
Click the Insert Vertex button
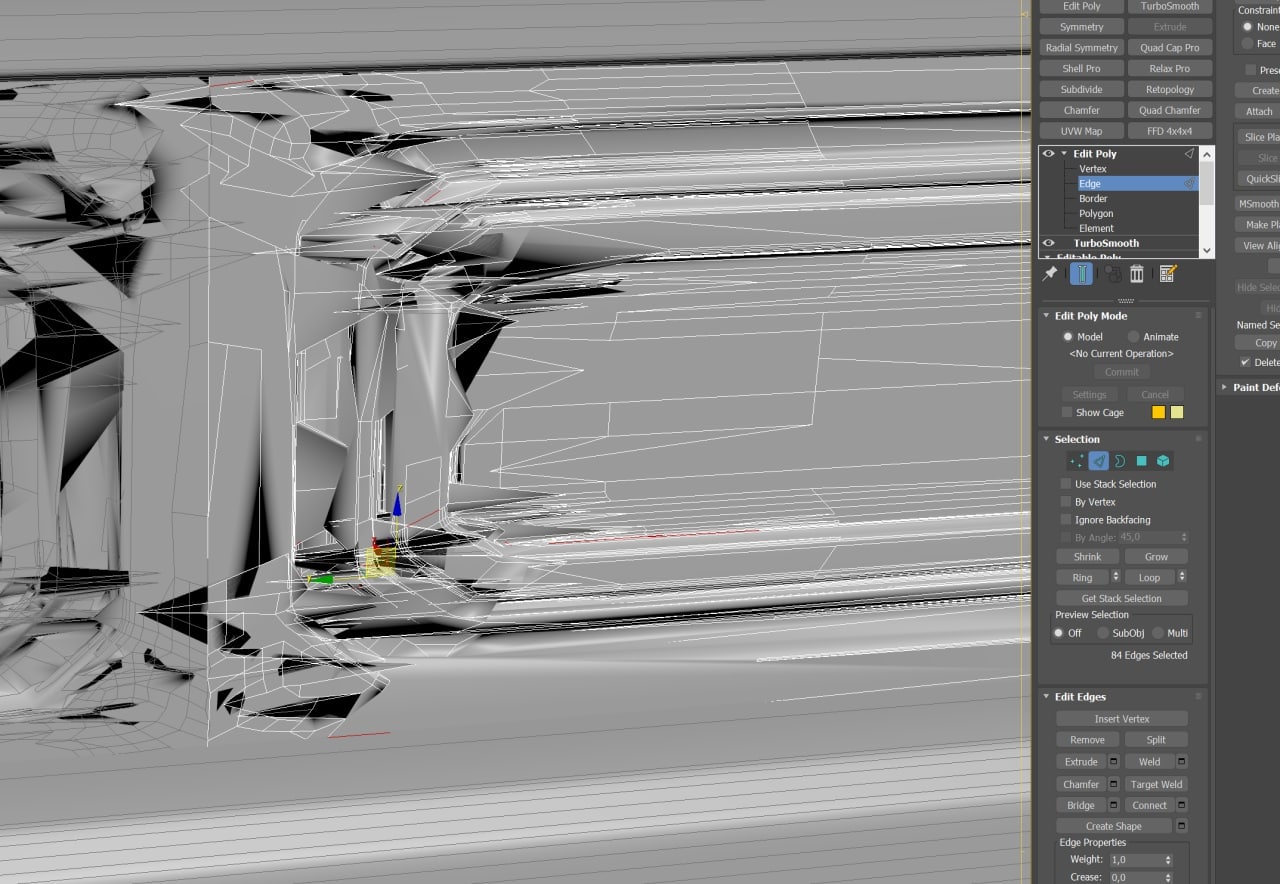tap(1122, 719)
